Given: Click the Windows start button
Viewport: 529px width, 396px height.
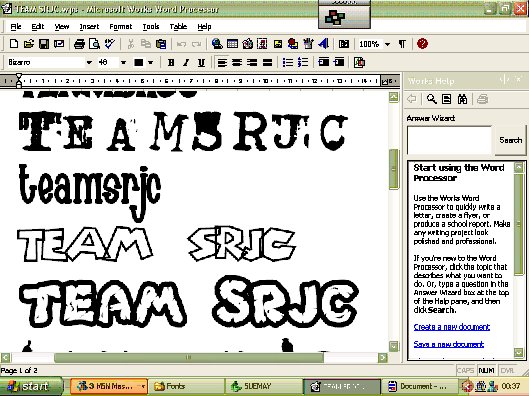Looking at the screenshot, I should [x=31, y=386].
